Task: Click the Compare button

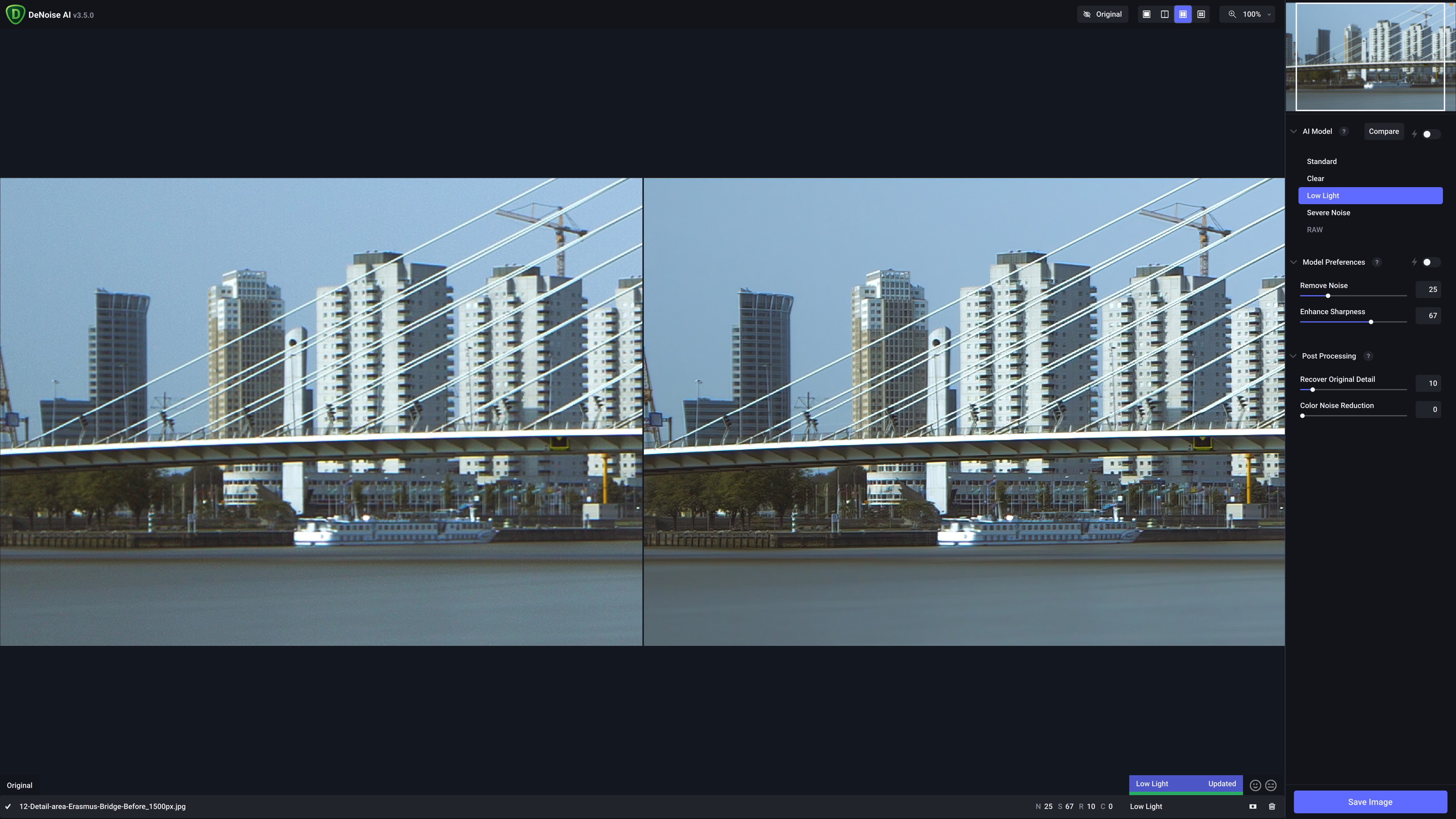Action: pyautogui.click(x=1384, y=131)
